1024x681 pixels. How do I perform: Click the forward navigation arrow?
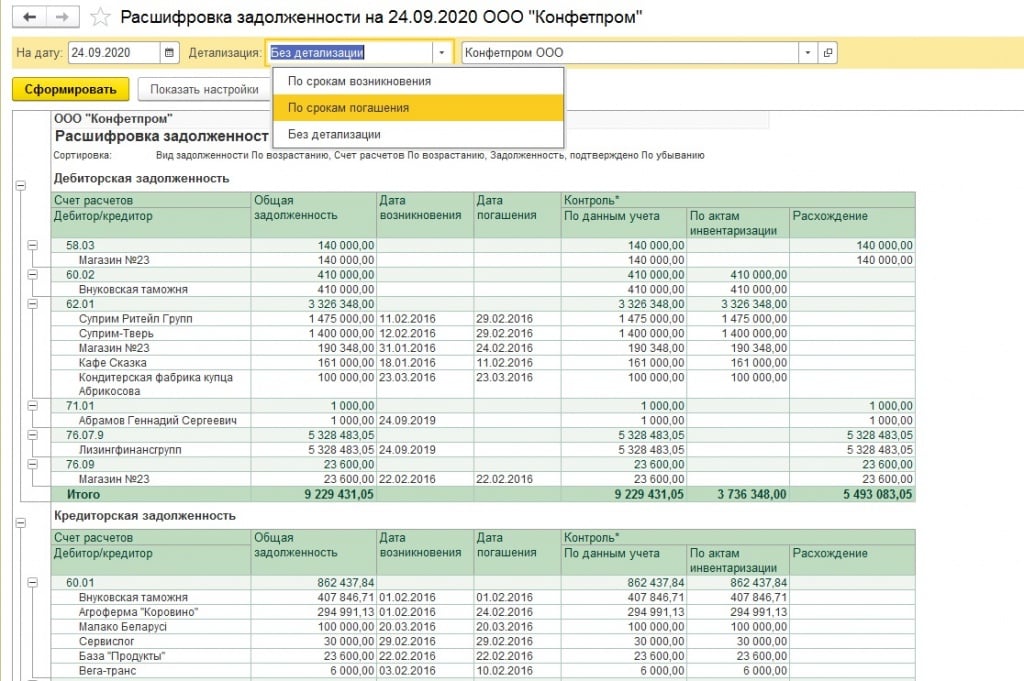[62, 17]
